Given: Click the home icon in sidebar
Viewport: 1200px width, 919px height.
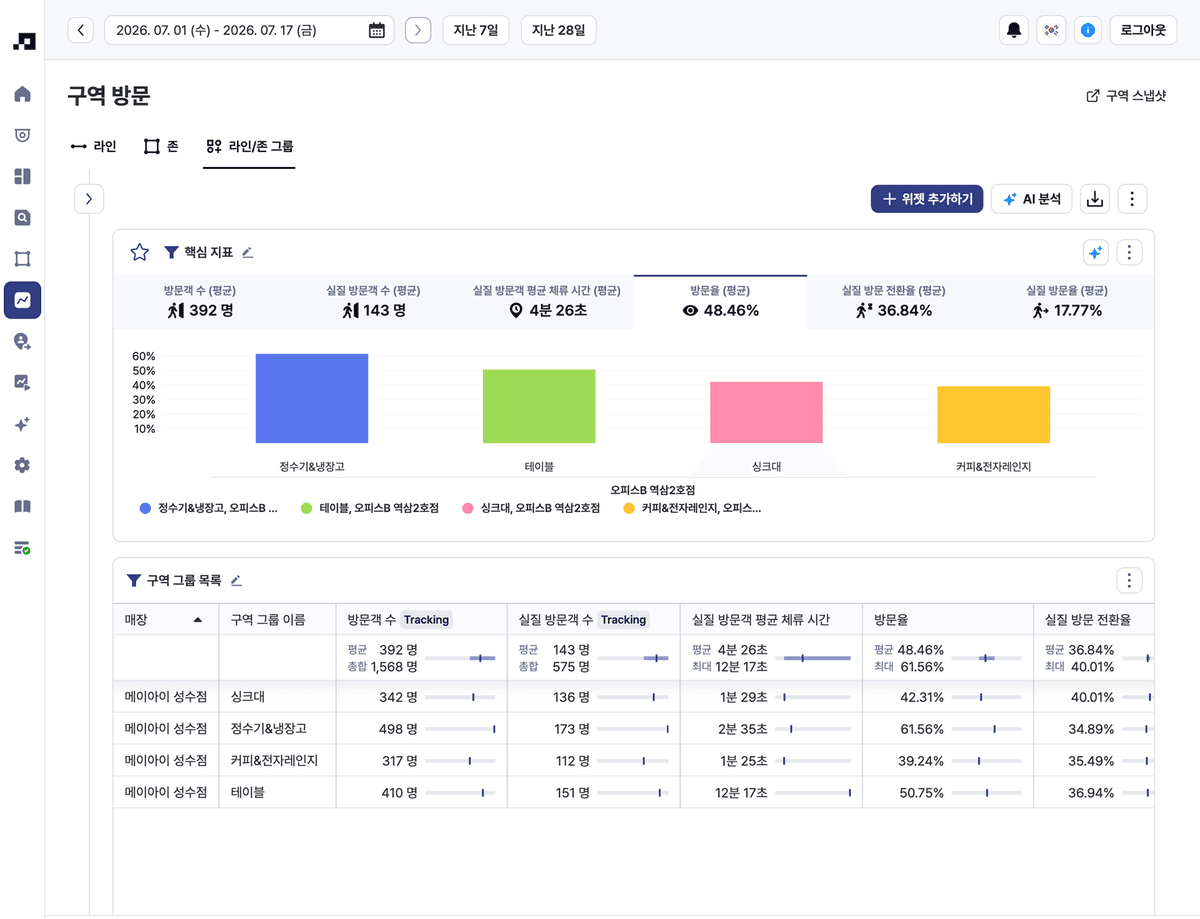Looking at the screenshot, I should tap(22, 94).
